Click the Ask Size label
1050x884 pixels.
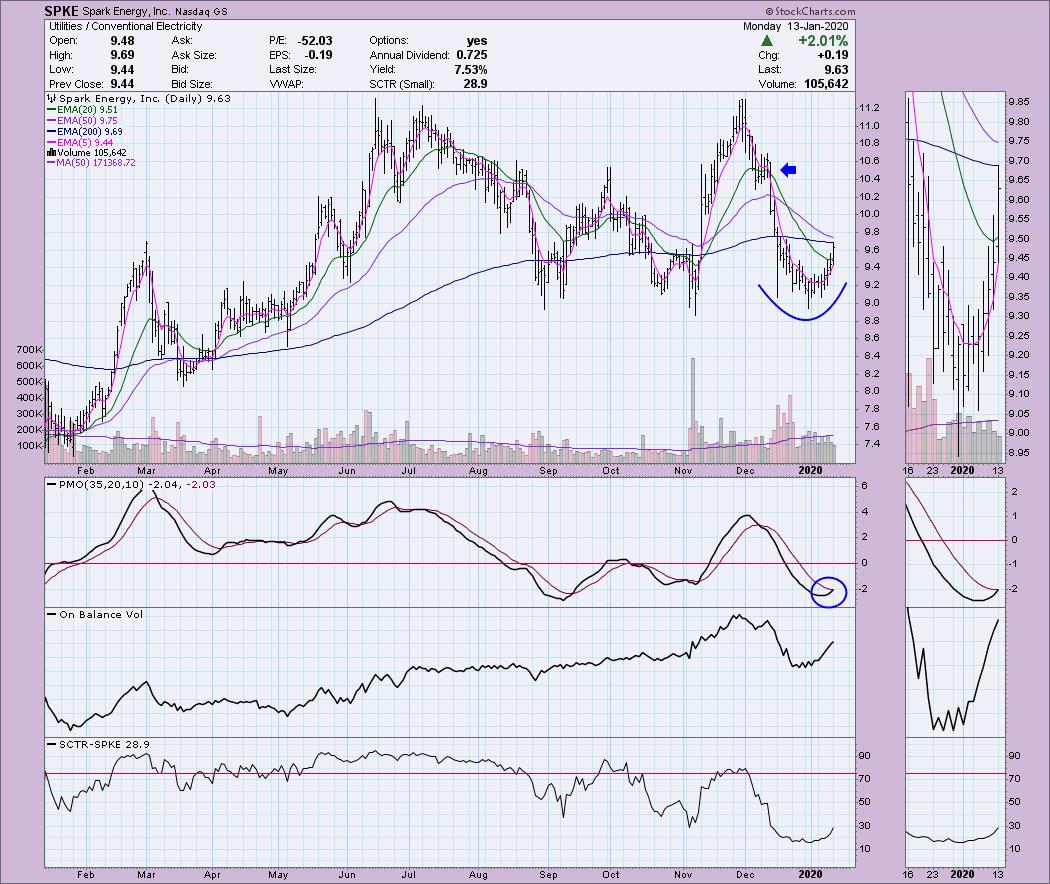tap(194, 55)
